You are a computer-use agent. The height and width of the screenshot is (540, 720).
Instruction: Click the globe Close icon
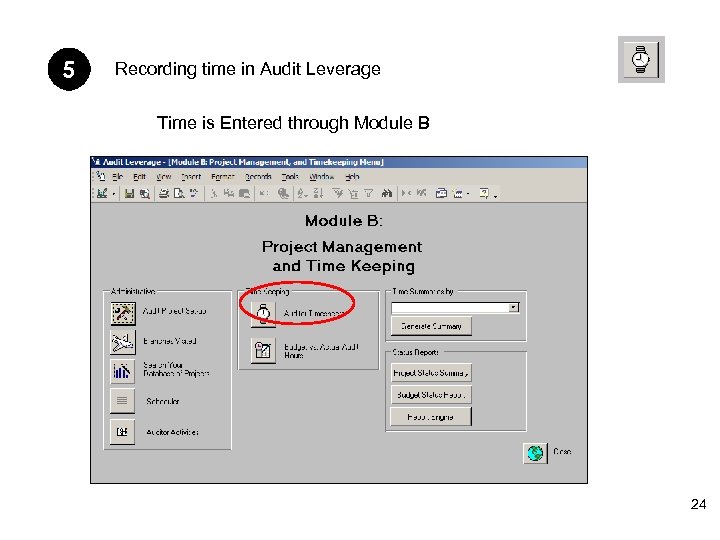[535, 453]
